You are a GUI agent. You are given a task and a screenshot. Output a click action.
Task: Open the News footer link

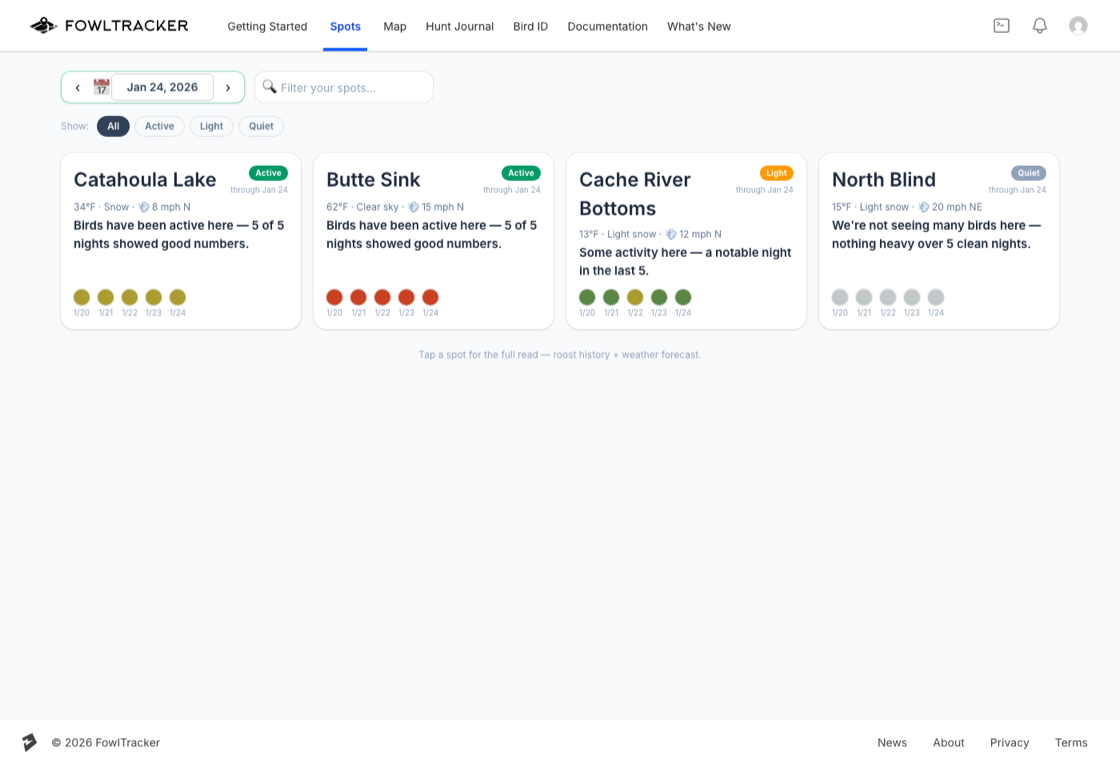pyautogui.click(x=892, y=743)
